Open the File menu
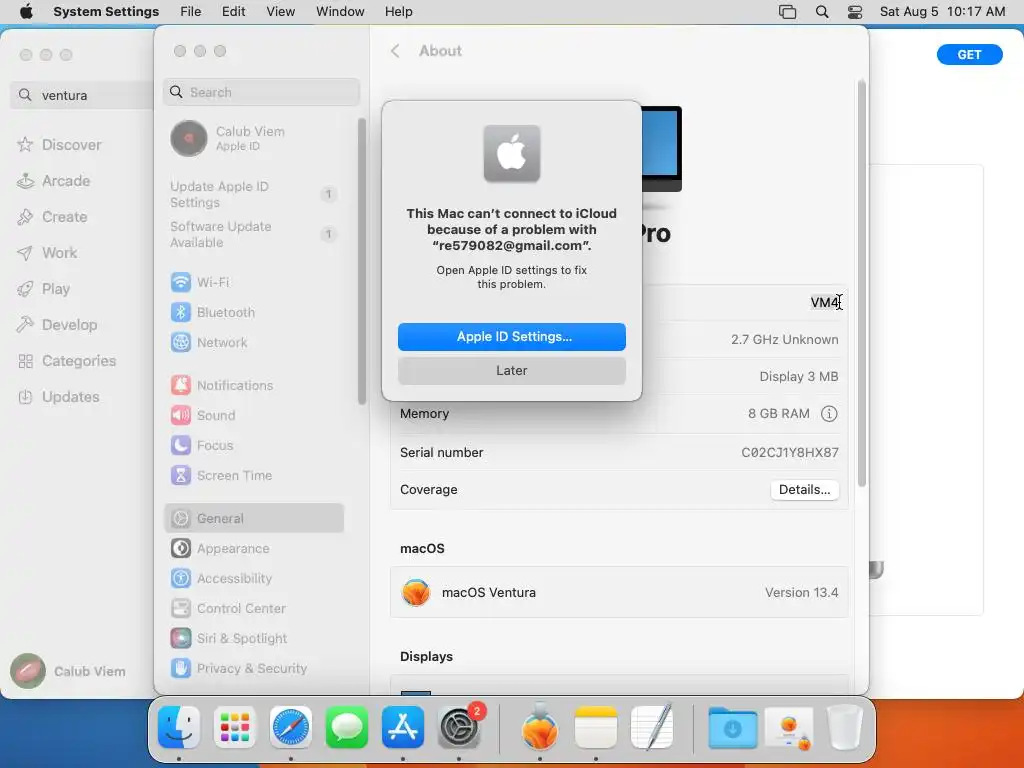The width and height of the screenshot is (1024, 768). tap(191, 12)
